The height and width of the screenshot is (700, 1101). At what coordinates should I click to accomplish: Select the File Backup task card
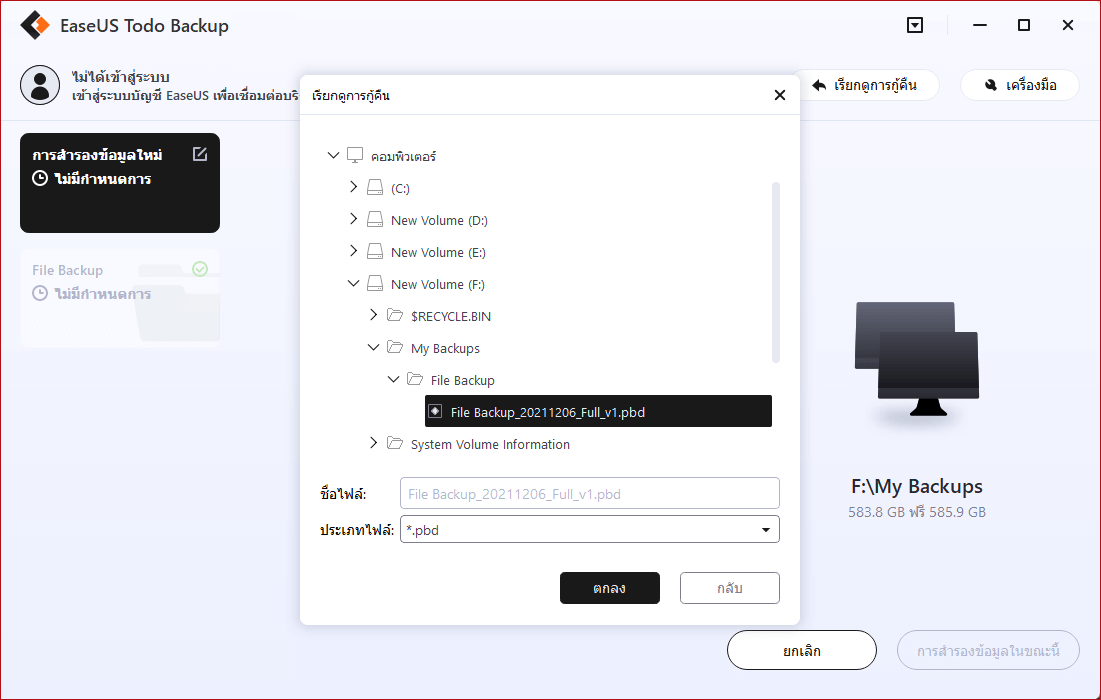tap(120, 298)
